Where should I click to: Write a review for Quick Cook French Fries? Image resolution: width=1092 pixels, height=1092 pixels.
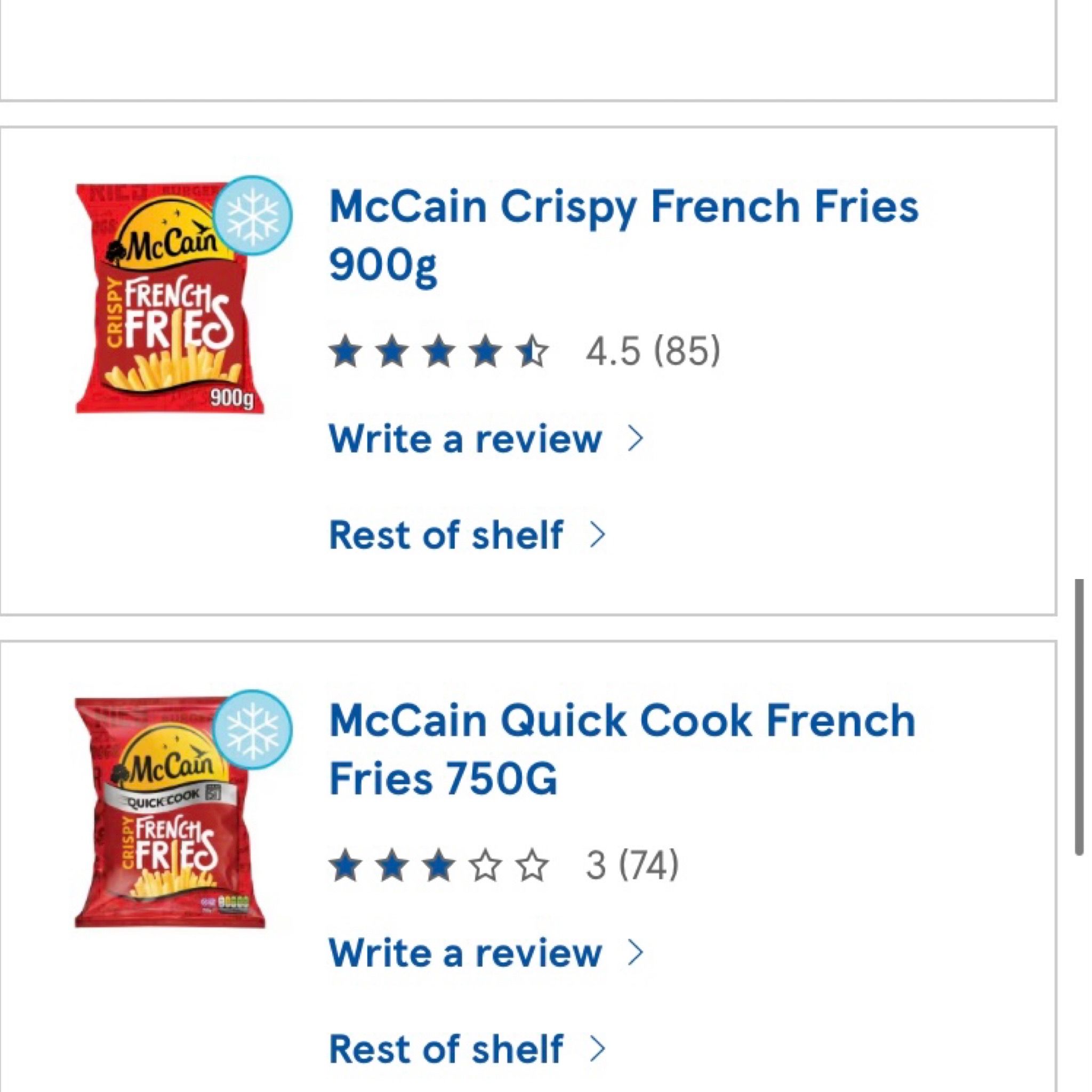pos(465,953)
